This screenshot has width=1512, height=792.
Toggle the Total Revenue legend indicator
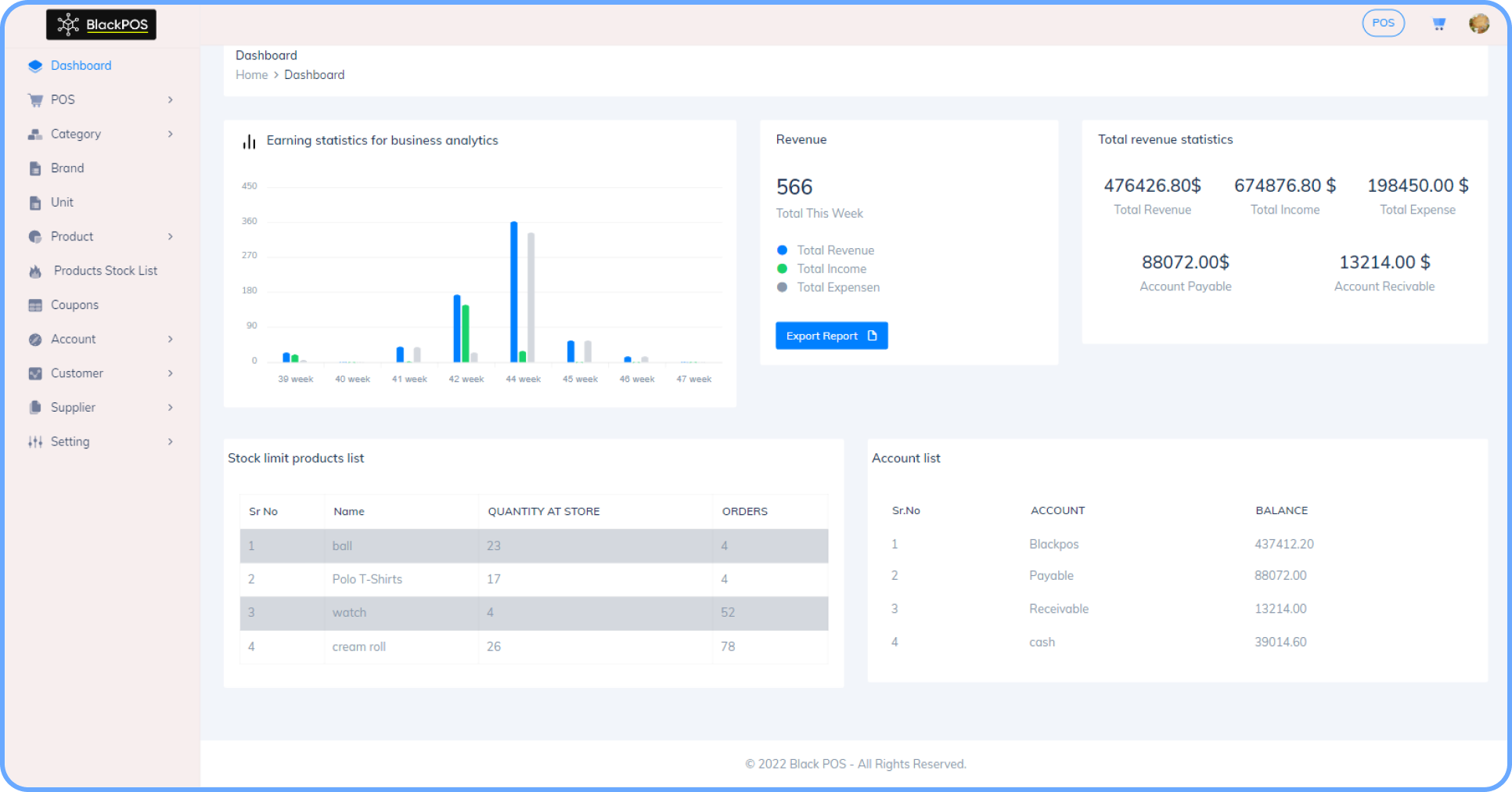pos(783,250)
